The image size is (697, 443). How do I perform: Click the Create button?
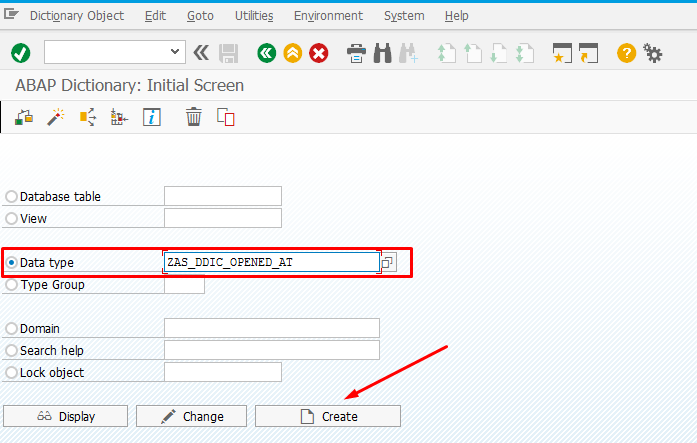pyautogui.click(x=328, y=416)
